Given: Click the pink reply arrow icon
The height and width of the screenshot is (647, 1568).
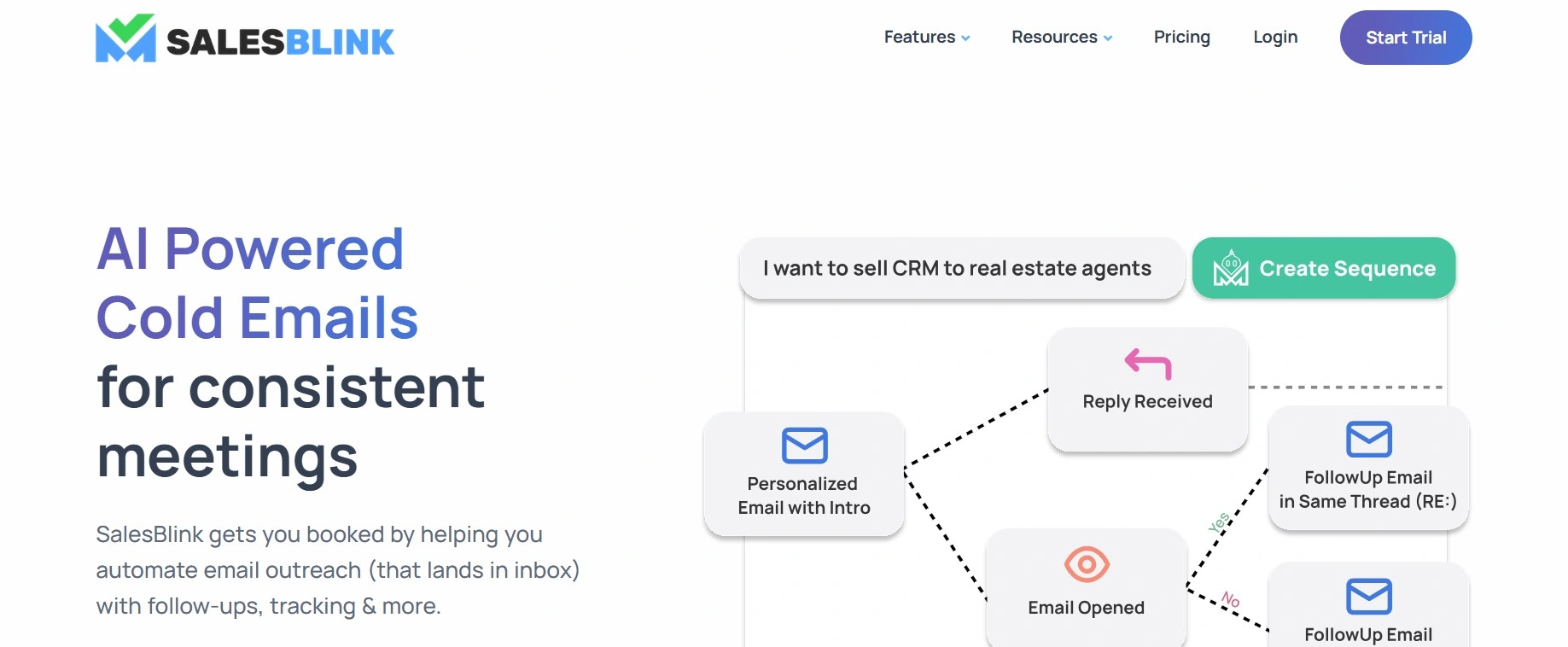Looking at the screenshot, I should (x=1148, y=364).
